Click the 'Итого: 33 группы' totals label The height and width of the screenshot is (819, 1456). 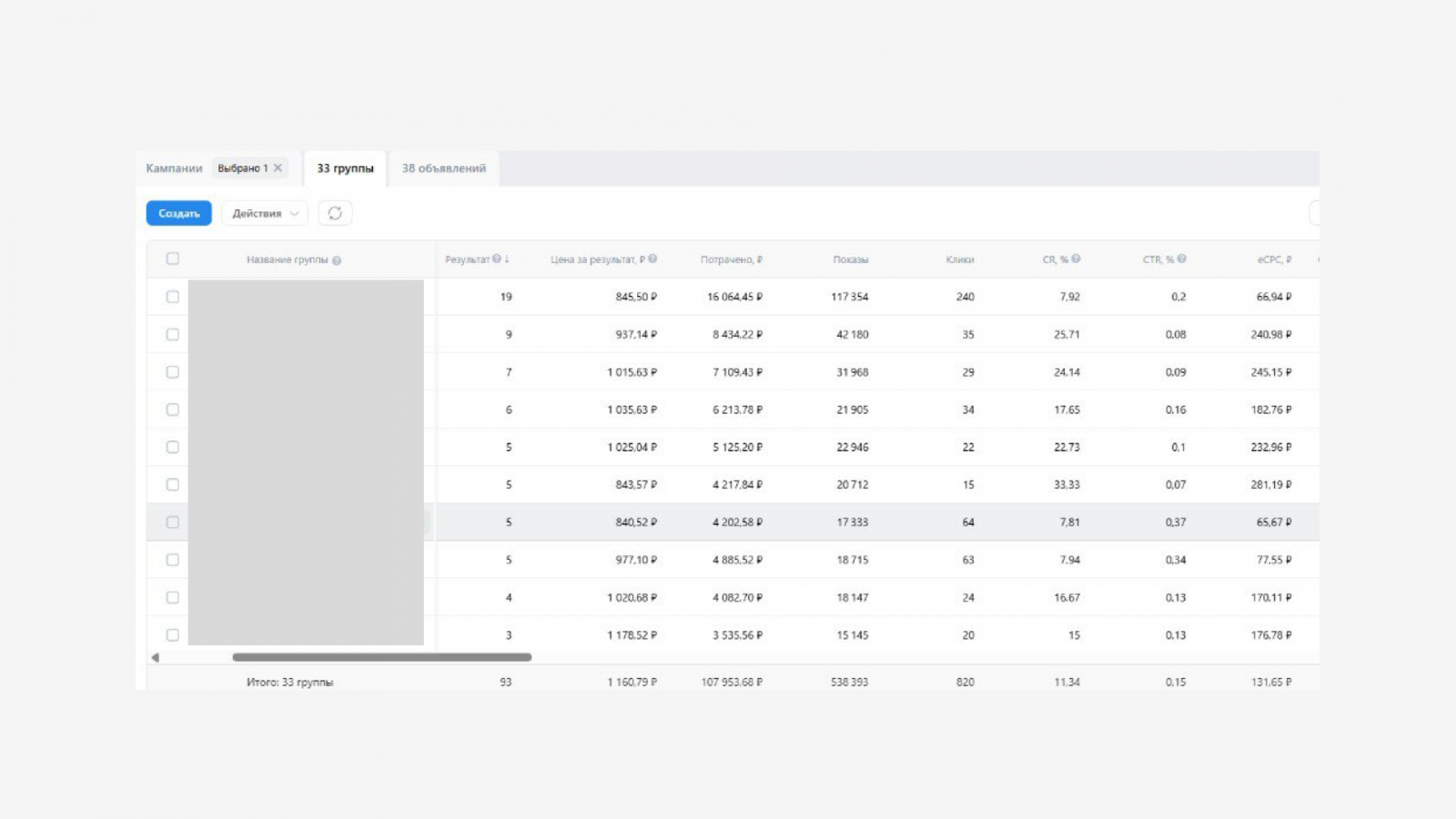[x=289, y=682]
